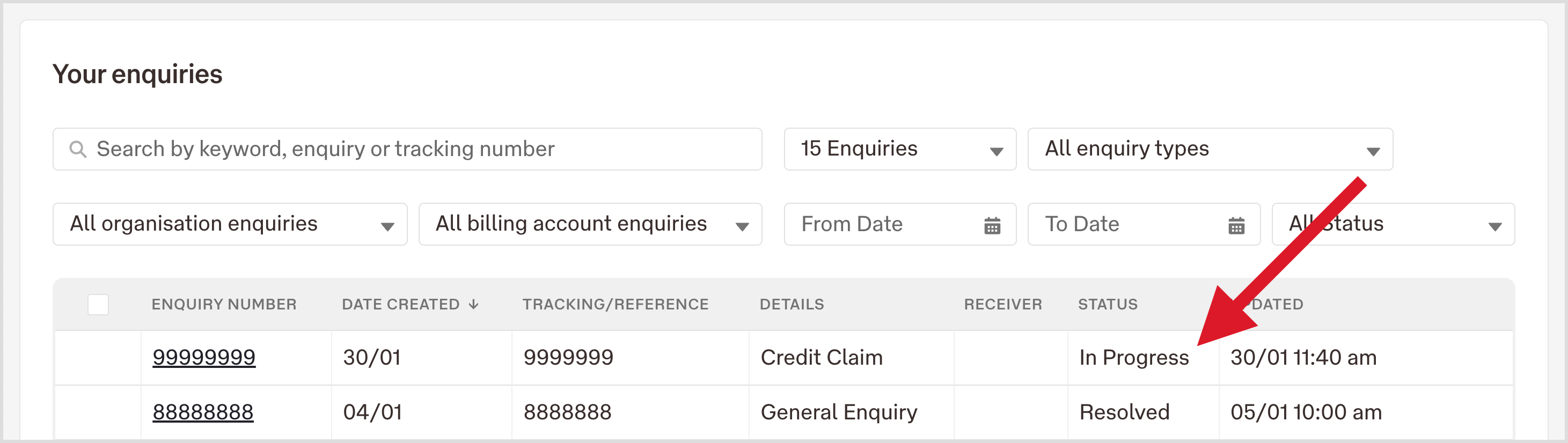Click the Details column header
Image resolution: width=1568 pixels, height=443 pixels.
pyautogui.click(x=792, y=304)
